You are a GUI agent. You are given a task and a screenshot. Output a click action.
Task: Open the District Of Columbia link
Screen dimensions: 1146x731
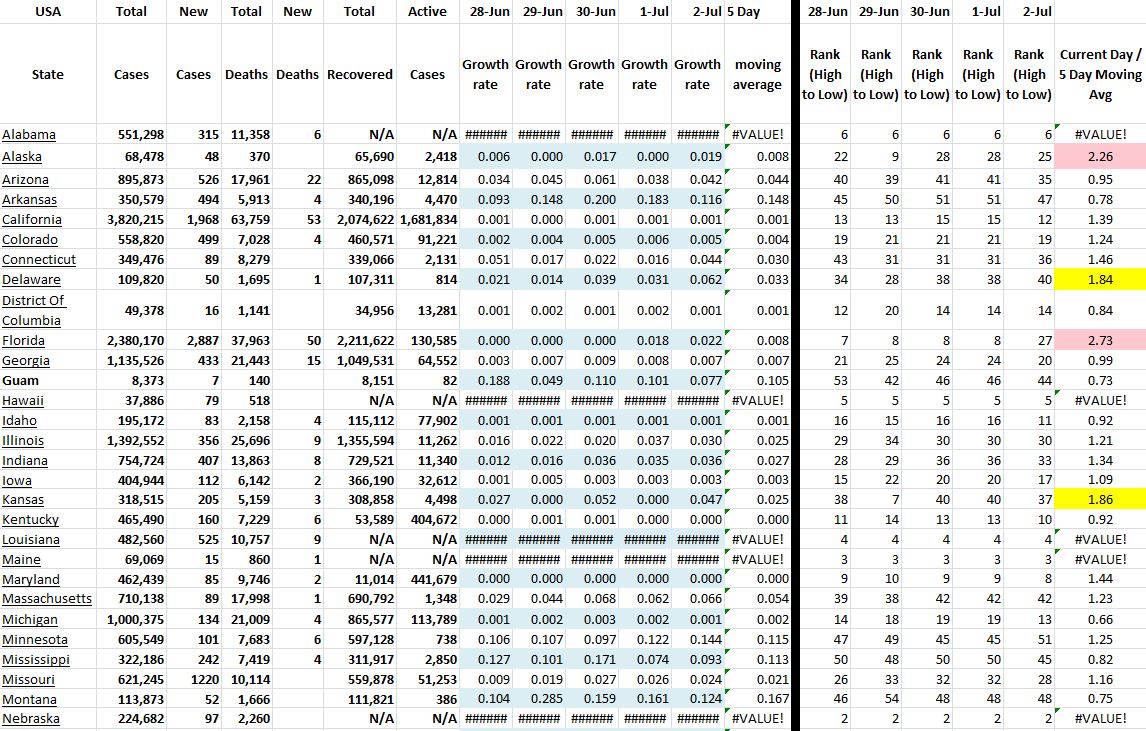(33, 310)
